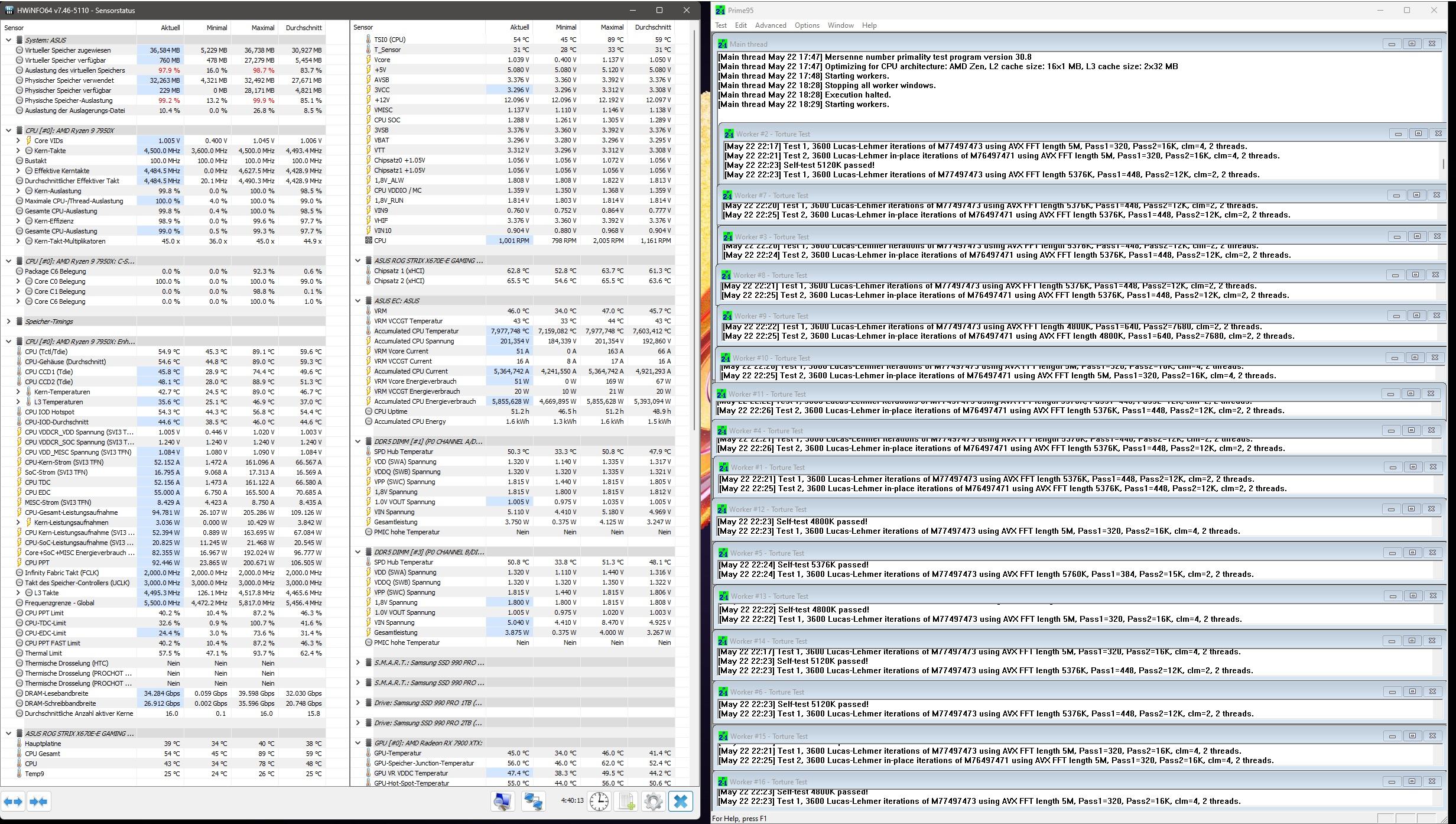The width and height of the screenshot is (1456, 824).
Task: Click the network remote monitoring icon
Action: [x=533, y=802]
